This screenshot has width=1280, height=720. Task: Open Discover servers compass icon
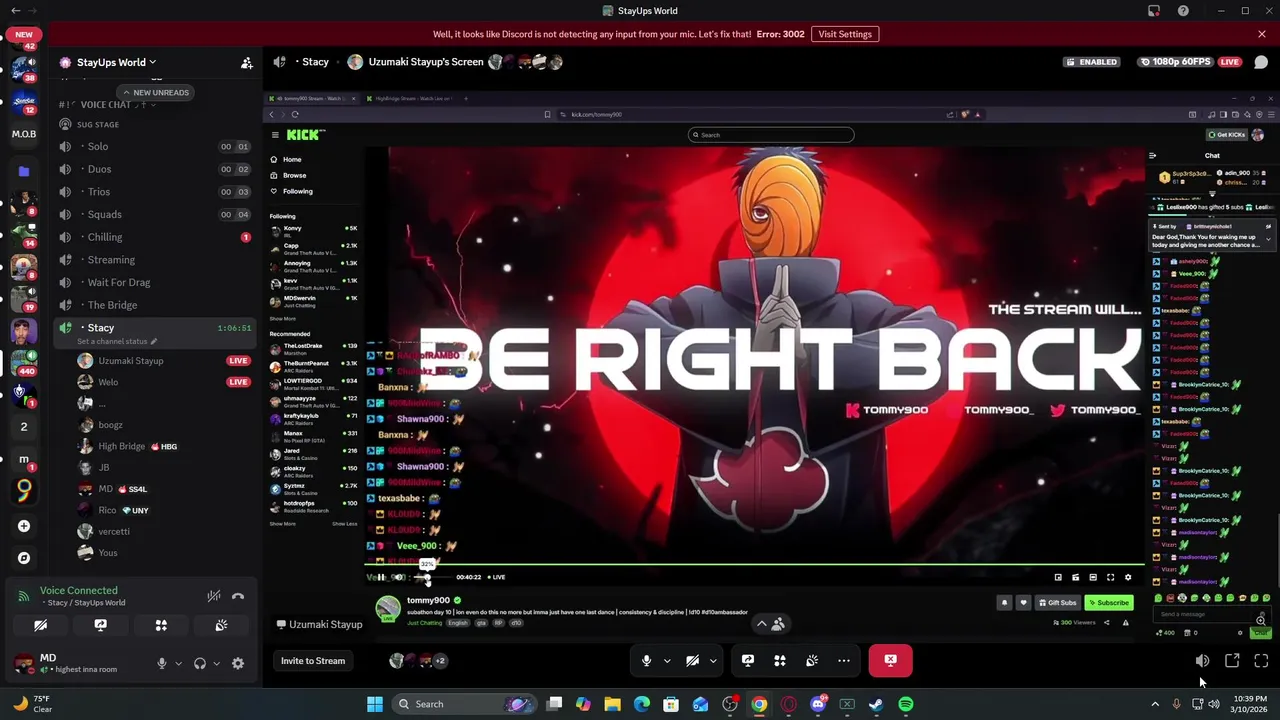24,558
